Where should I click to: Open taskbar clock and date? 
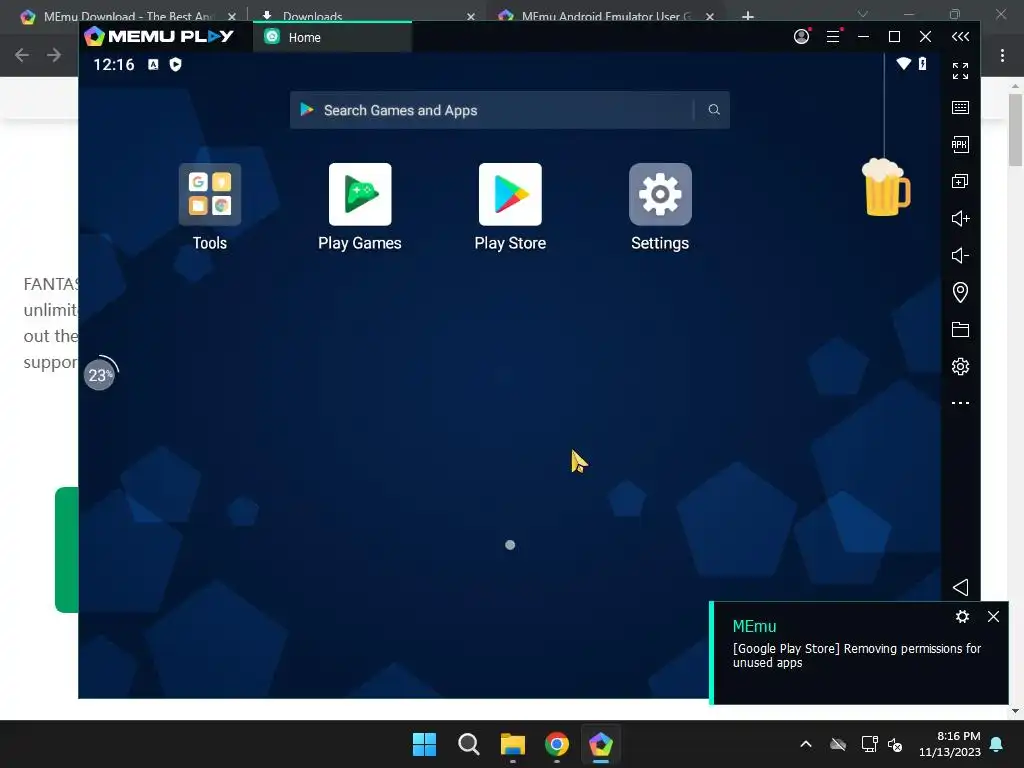[x=950, y=744]
